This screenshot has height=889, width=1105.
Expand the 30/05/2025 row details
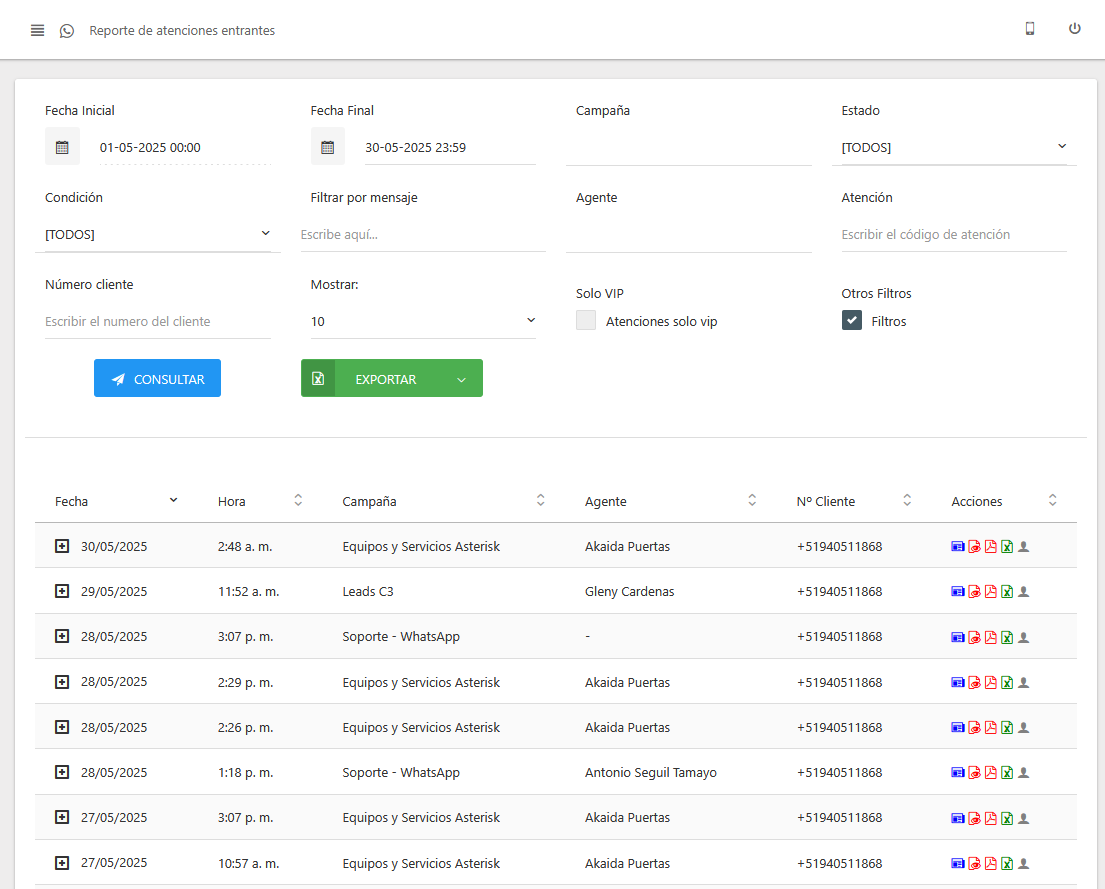click(x=62, y=546)
